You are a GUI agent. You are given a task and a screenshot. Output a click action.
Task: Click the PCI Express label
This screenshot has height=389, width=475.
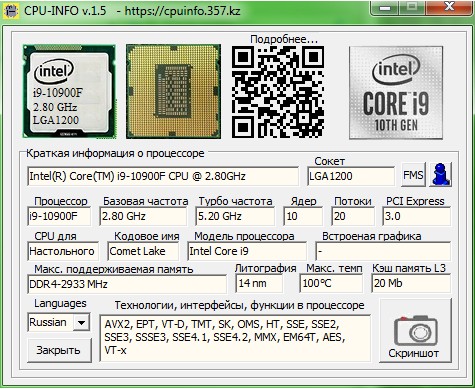(415, 201)
